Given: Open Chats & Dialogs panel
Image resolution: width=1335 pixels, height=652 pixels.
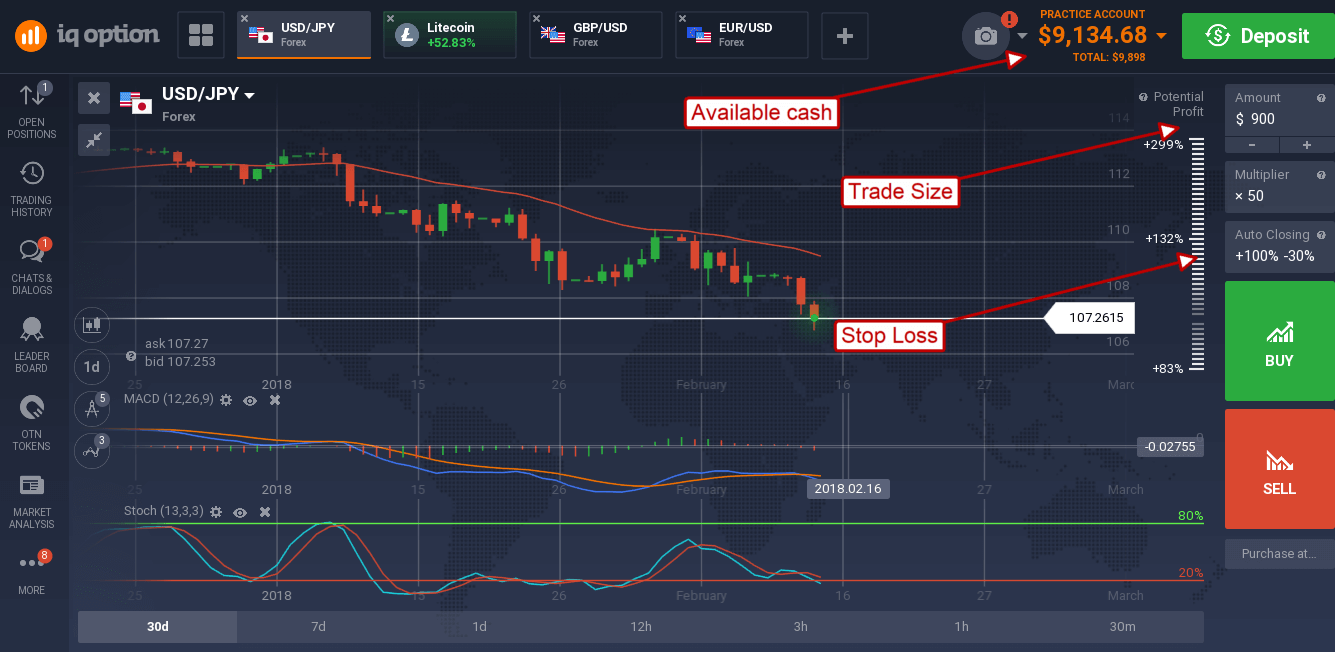Looking at the screenshot, I should click(32, 268).
